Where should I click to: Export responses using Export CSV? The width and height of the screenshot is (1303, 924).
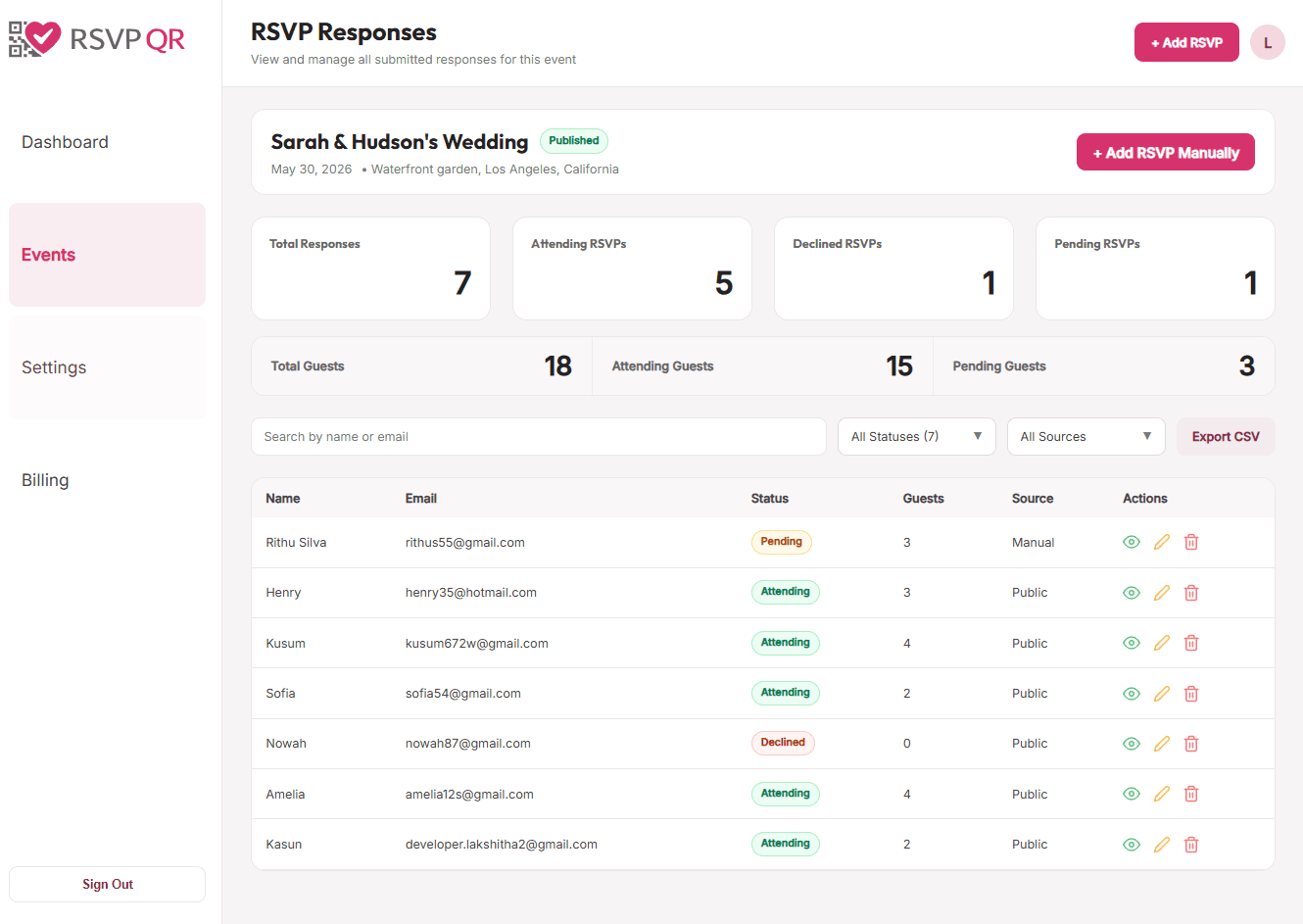(1226, 436)
